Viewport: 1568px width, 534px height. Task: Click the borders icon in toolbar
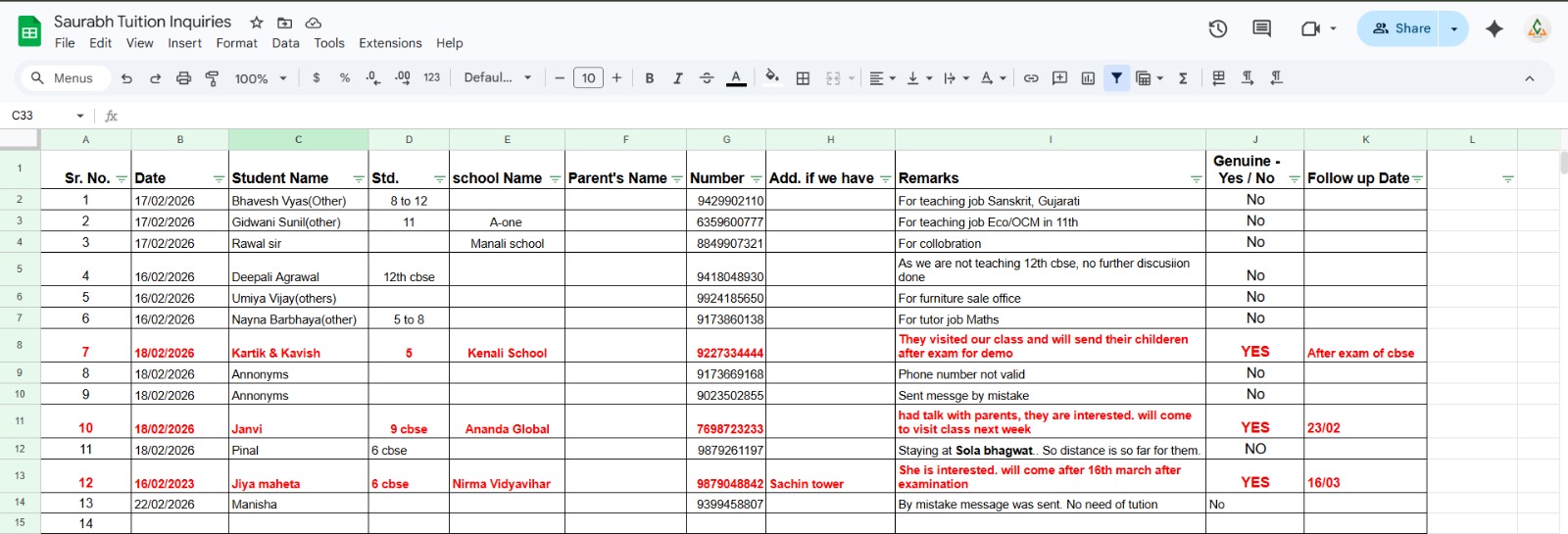pos(803,78)
